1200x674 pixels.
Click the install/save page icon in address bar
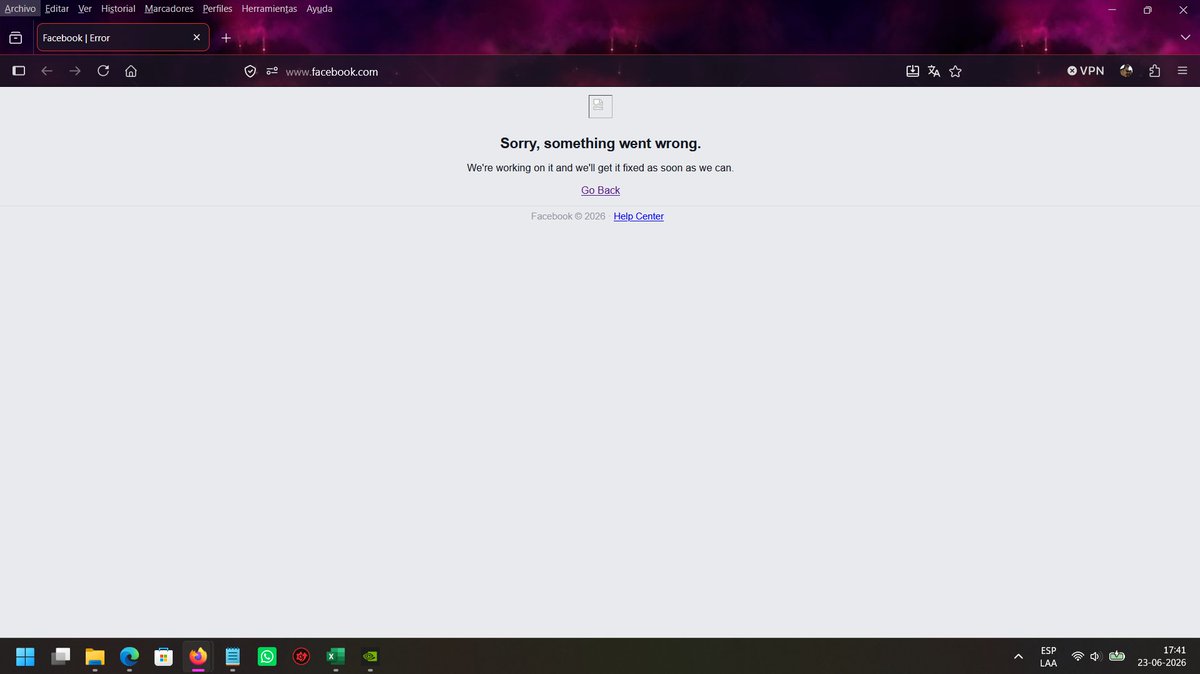pyautogui.click(x=912, y=71)
